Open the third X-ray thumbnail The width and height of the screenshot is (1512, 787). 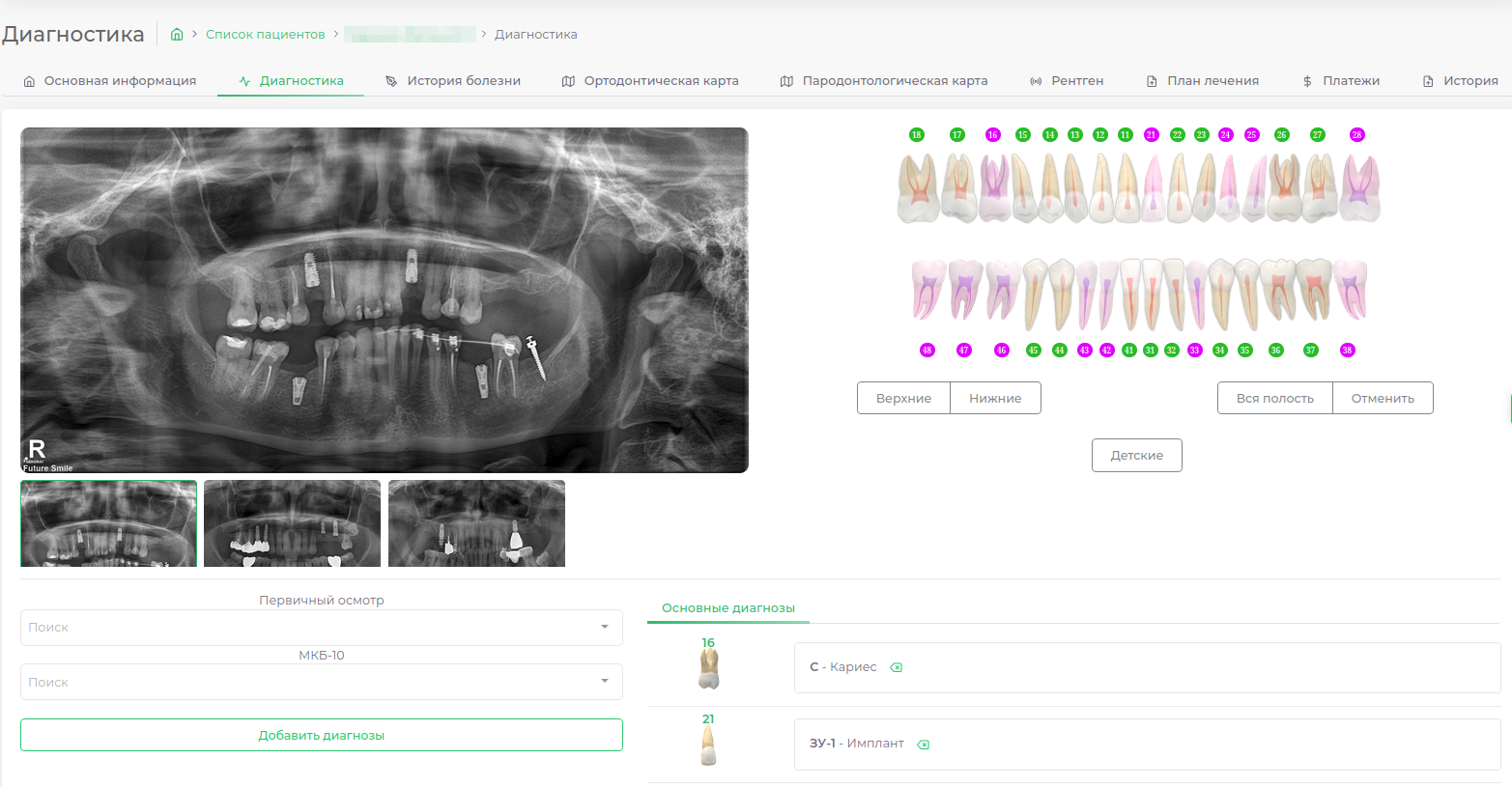coord(476,523)
